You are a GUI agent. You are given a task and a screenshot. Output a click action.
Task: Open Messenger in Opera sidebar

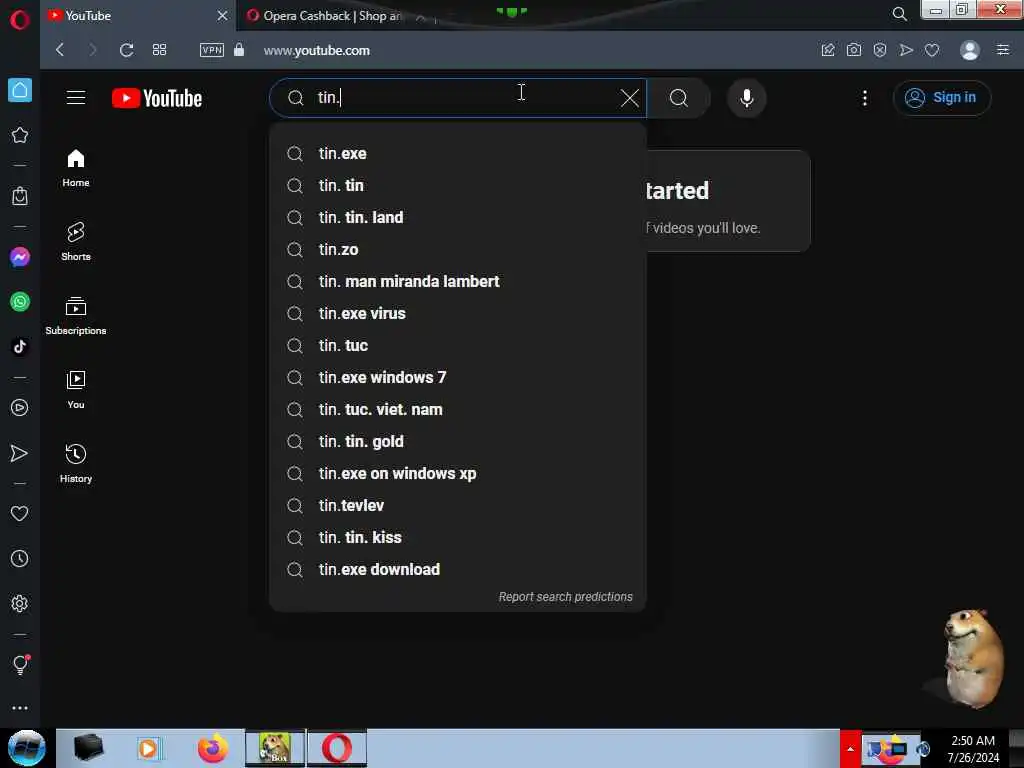pos(20,257)
